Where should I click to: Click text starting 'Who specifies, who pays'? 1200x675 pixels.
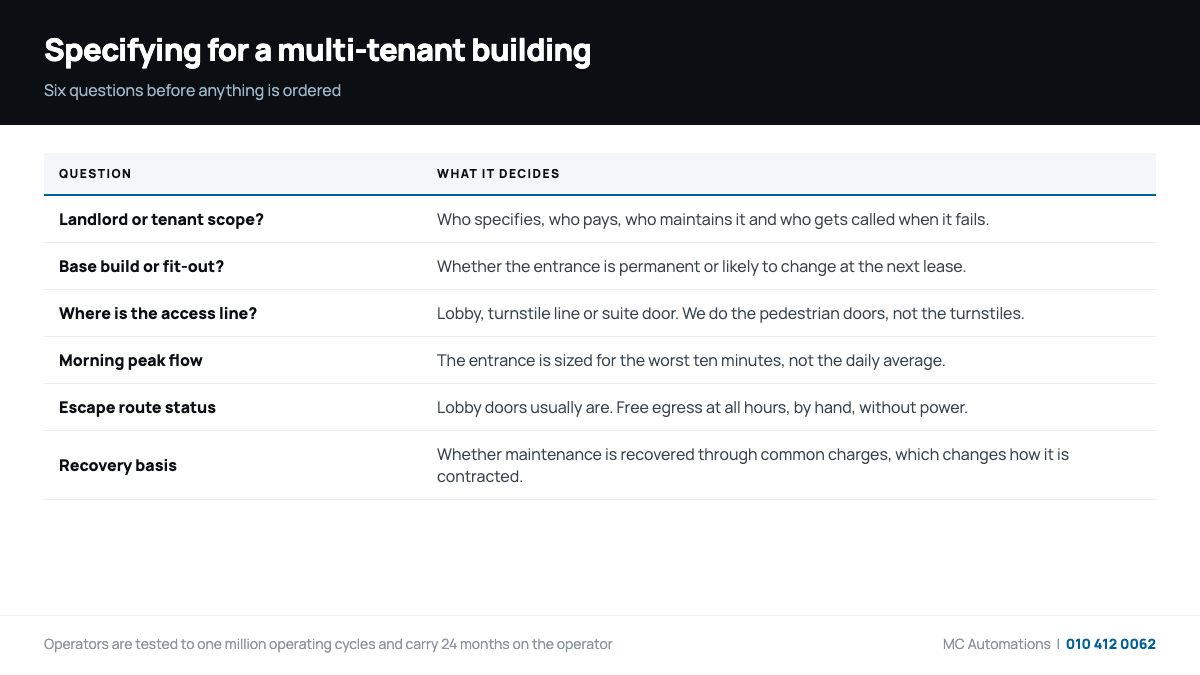coord(712,219)
